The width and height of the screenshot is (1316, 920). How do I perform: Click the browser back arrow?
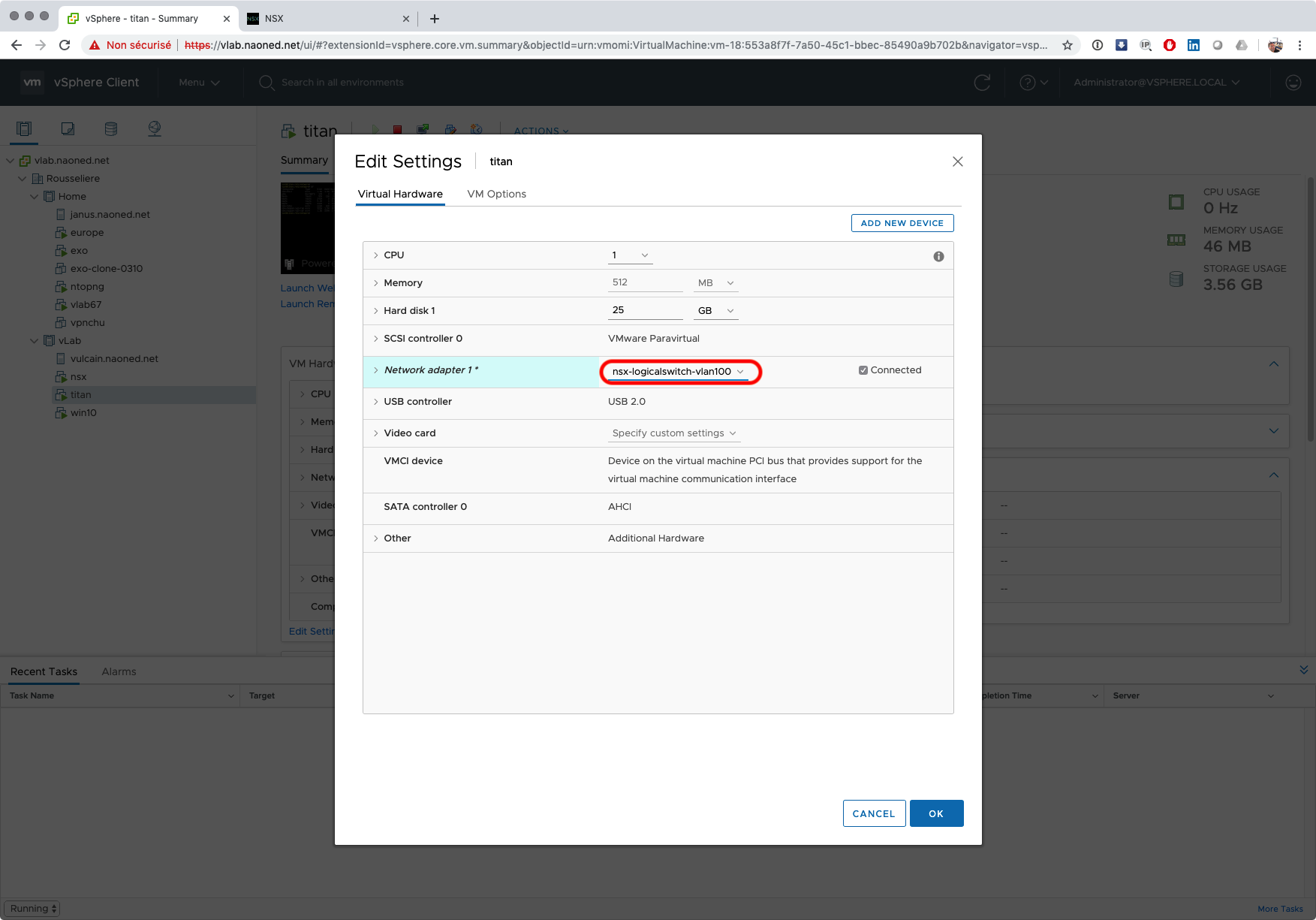[17, 45]
